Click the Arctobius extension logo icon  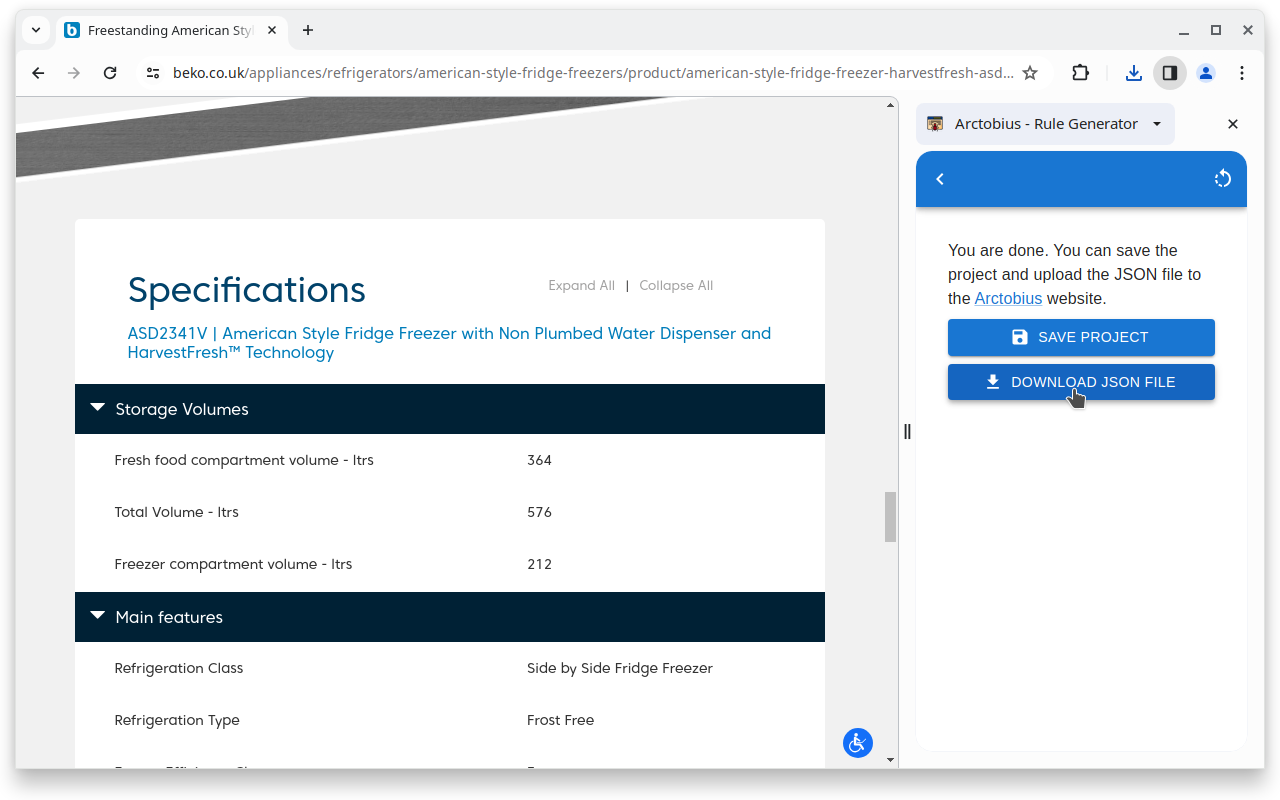[935, 124]
